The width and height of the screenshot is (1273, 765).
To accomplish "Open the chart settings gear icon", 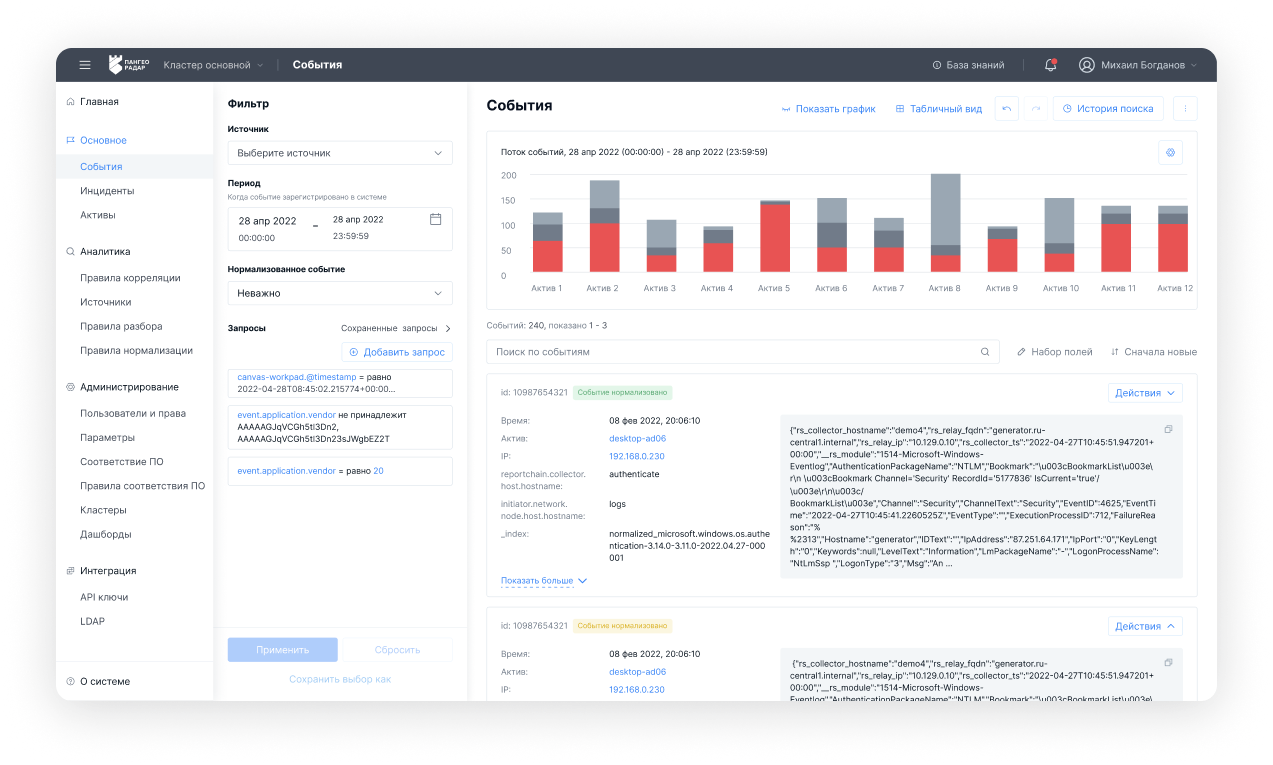I will click(x=1170, y=152).
